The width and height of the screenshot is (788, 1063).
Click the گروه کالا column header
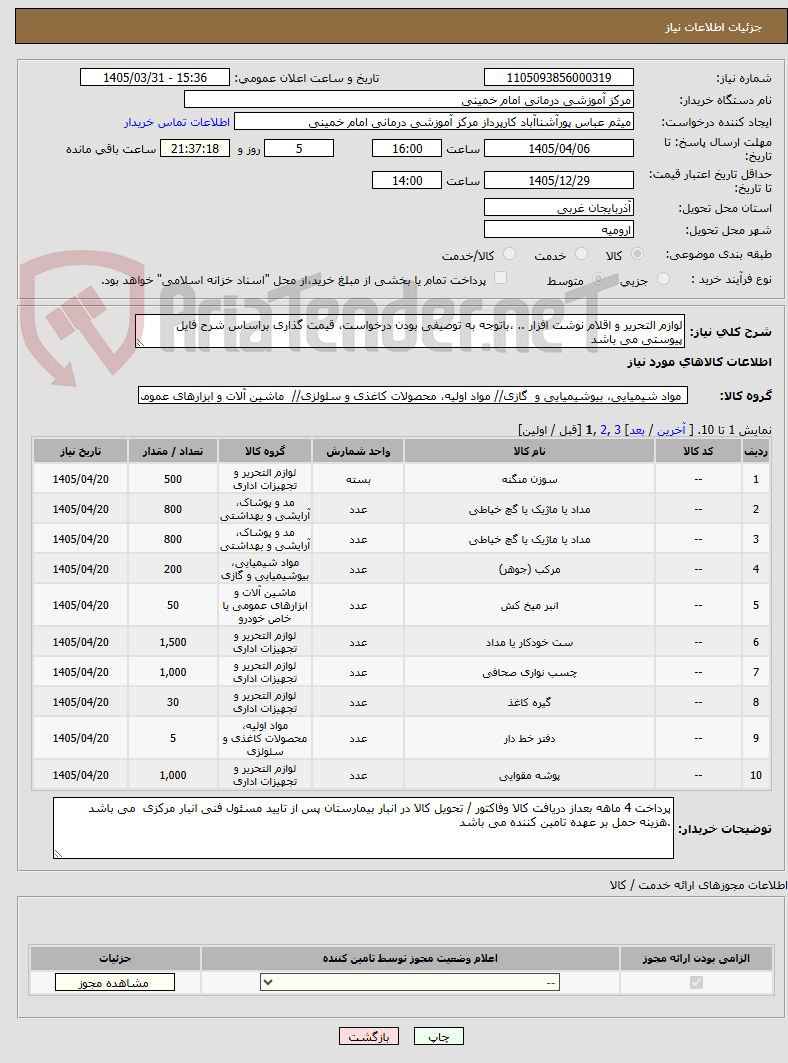pos(265,452)
